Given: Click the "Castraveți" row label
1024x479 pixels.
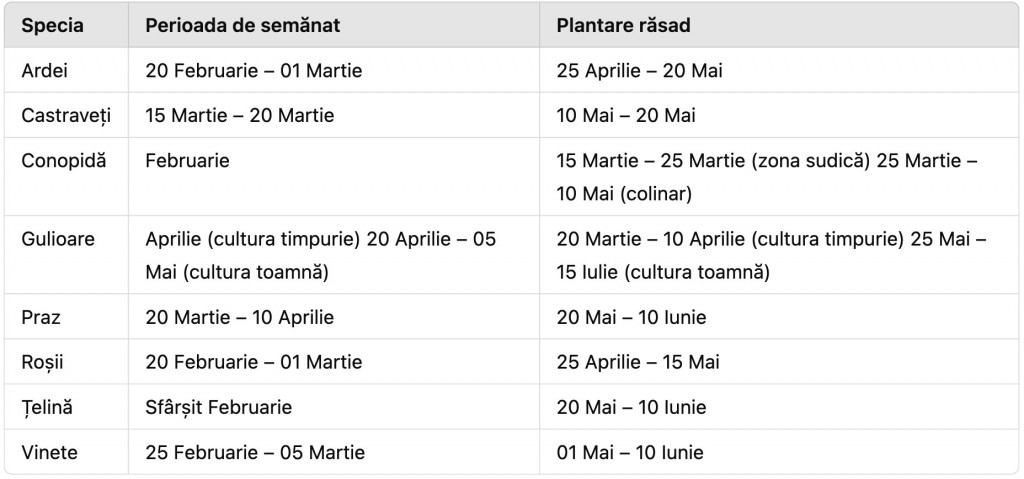Looking at the screenshot, I should pyautogui.click(x=67, y=116).
